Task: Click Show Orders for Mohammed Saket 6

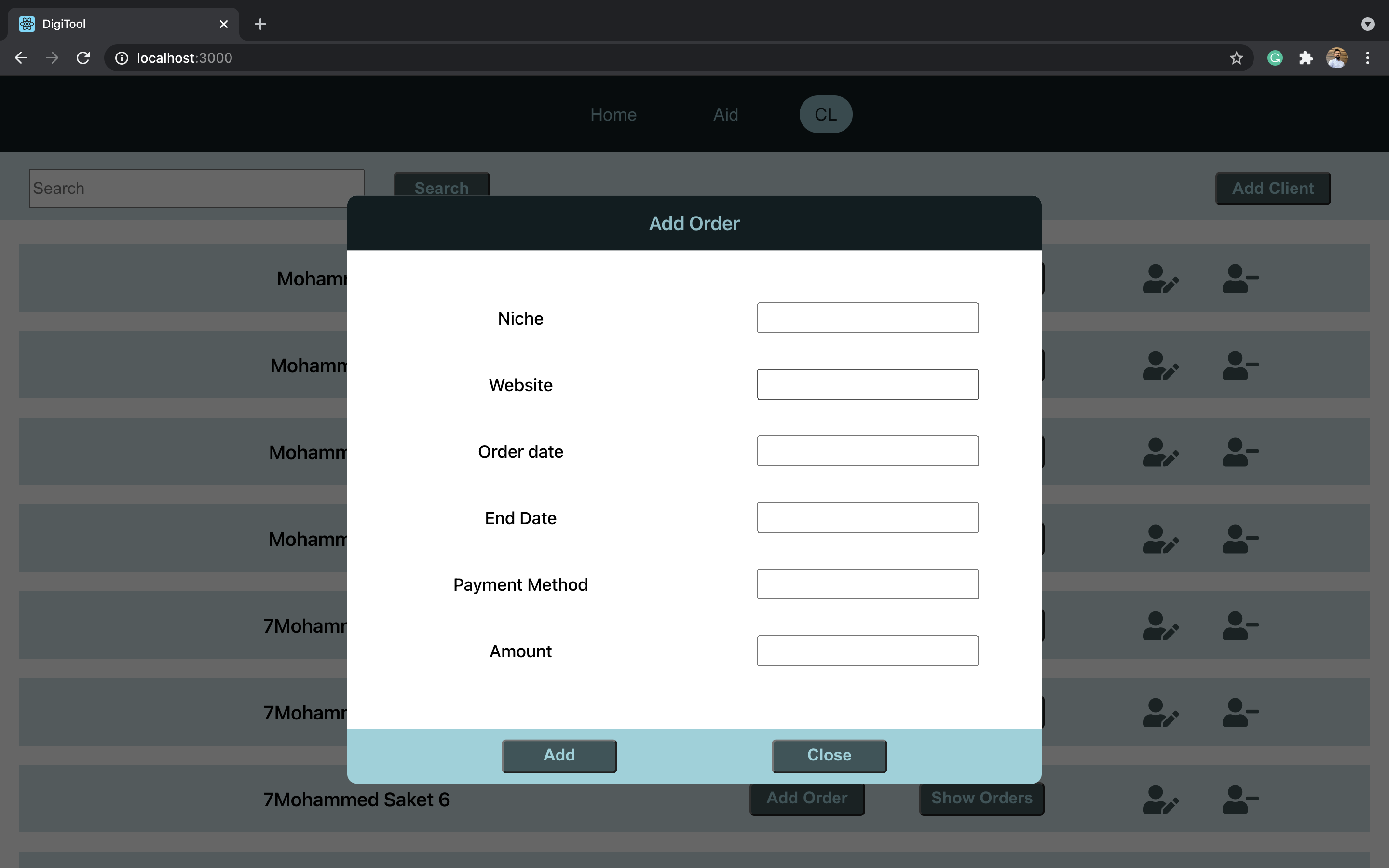Action: 980,798
